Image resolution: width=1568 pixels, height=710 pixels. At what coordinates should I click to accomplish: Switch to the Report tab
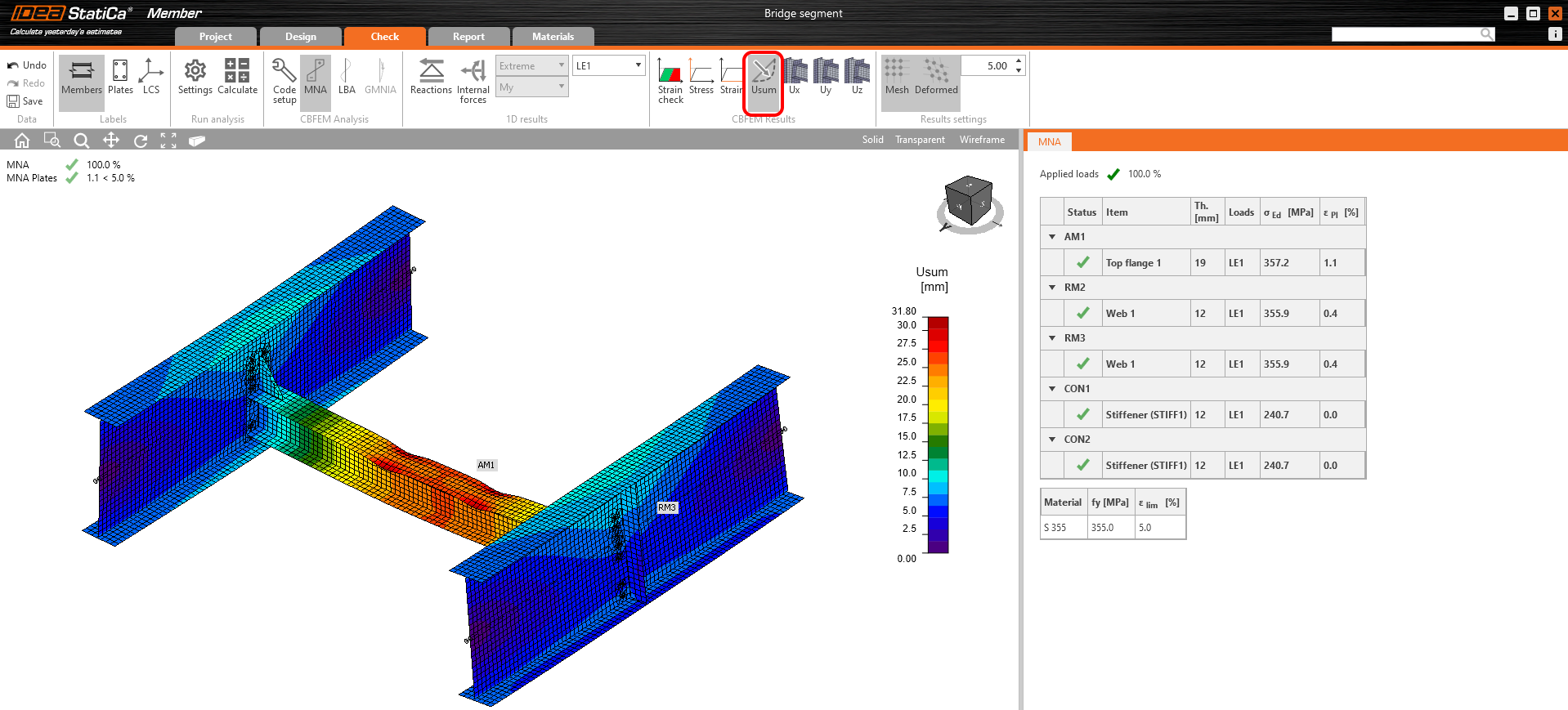[468, 37]
